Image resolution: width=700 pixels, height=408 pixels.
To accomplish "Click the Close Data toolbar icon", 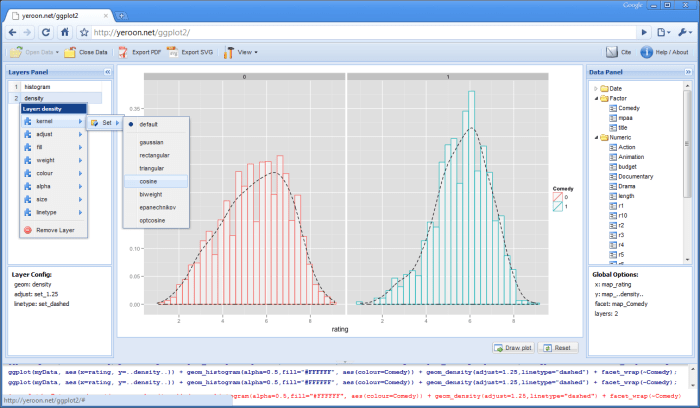I will [71, 51].
